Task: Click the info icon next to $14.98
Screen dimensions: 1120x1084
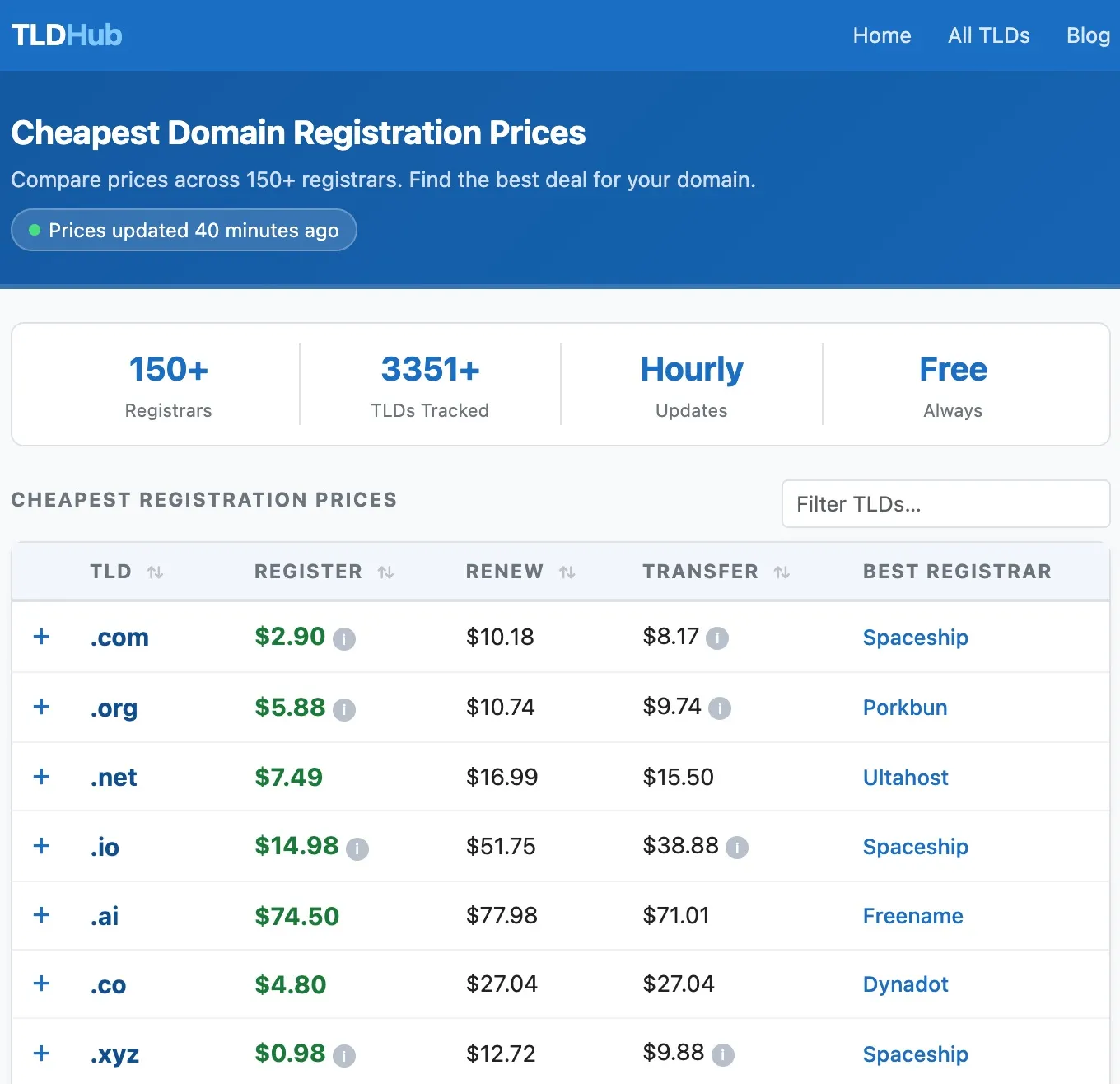Action: coord(357,848)
